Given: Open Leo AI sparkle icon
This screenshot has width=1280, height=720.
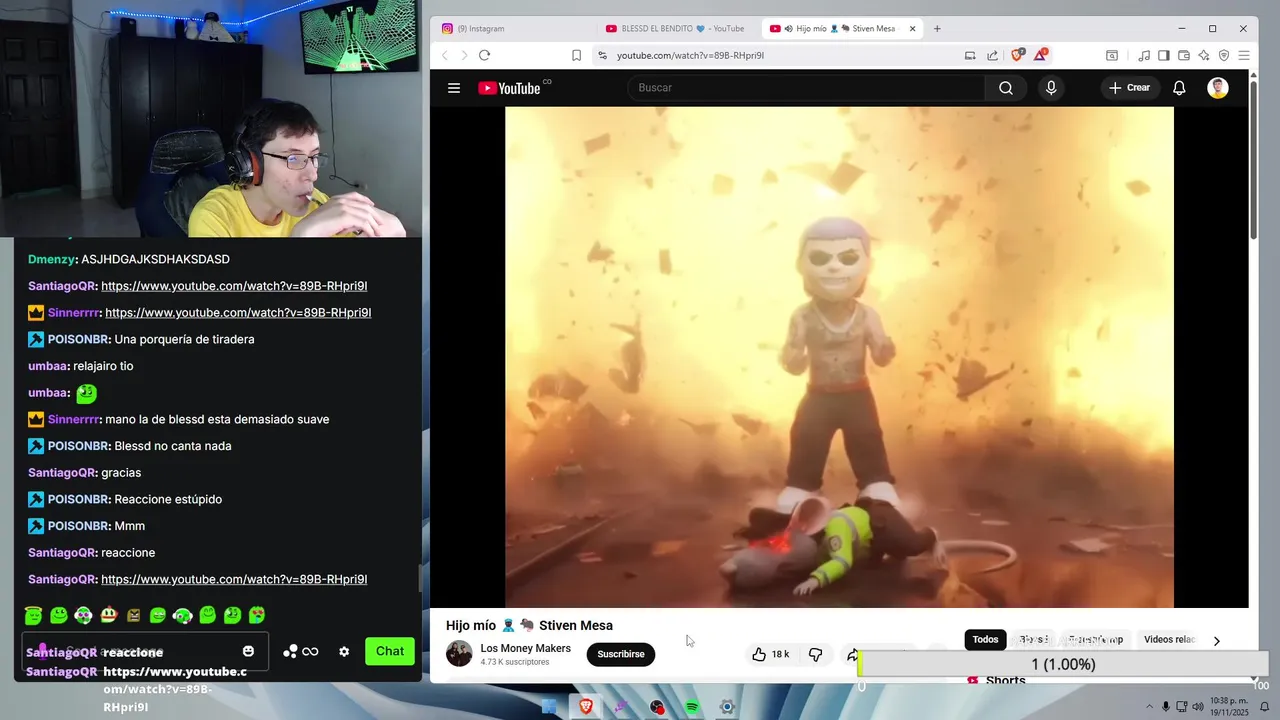Looking at the screenshot, I should point(1204,55).
